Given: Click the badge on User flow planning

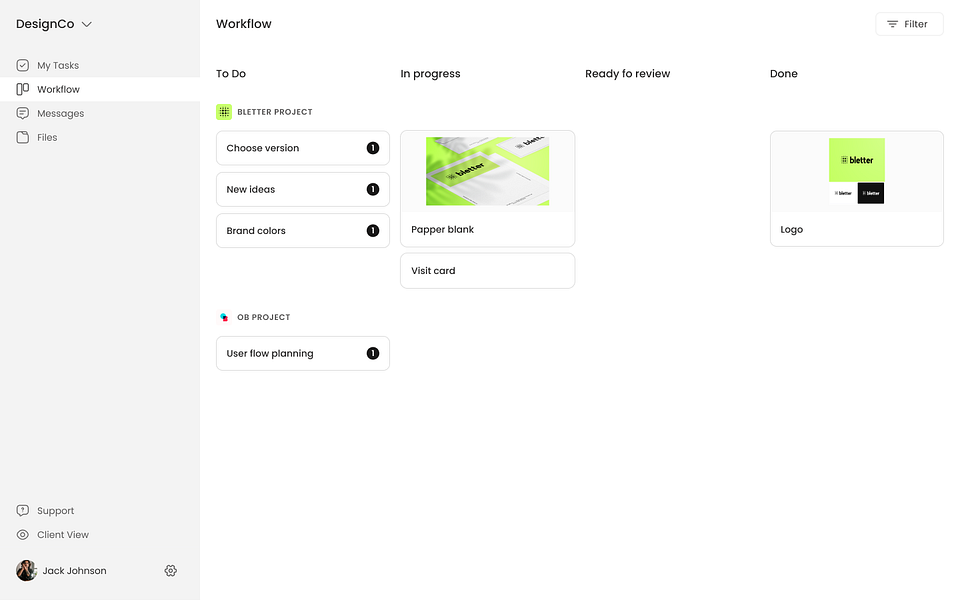Looking at the screenshot, I should (373, 353).
